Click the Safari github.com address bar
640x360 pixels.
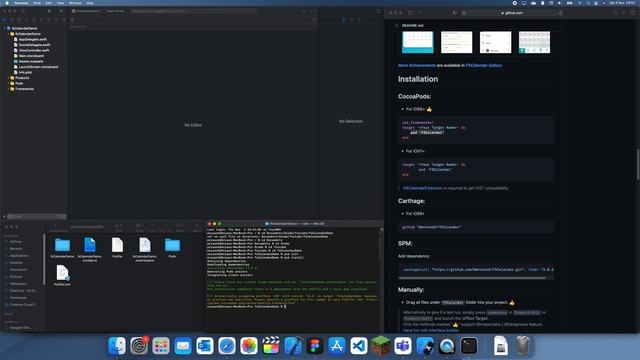pyautogui.click(x=512, y=13)
